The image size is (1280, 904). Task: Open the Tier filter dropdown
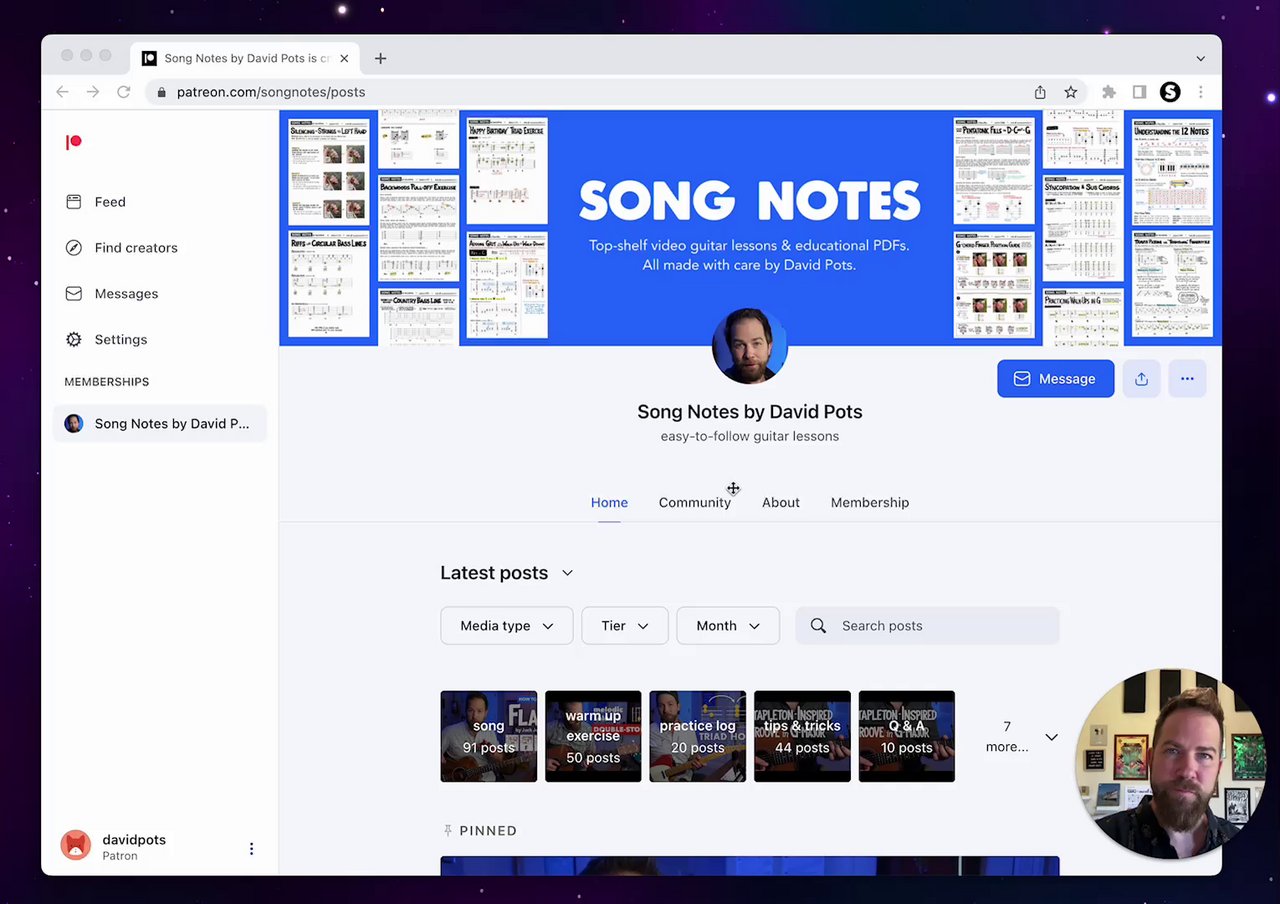[625, 626]
